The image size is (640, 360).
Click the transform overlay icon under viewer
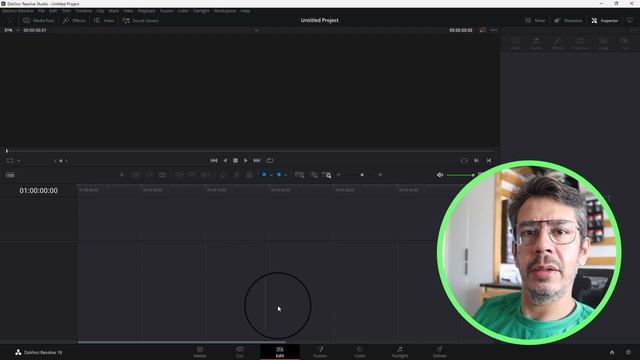point(10,161)
